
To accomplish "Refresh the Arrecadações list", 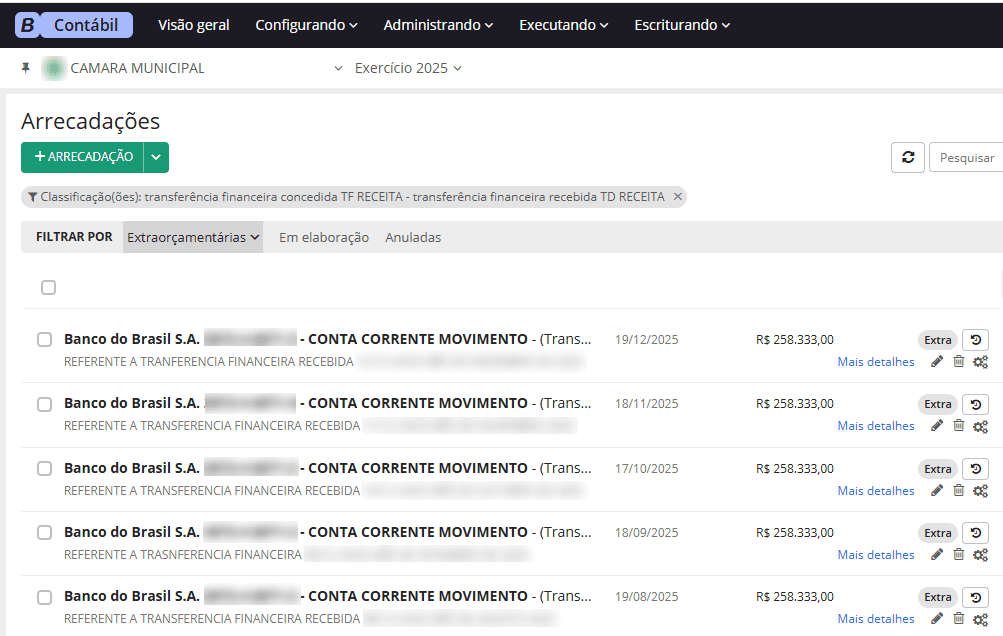I will (907, 157).
